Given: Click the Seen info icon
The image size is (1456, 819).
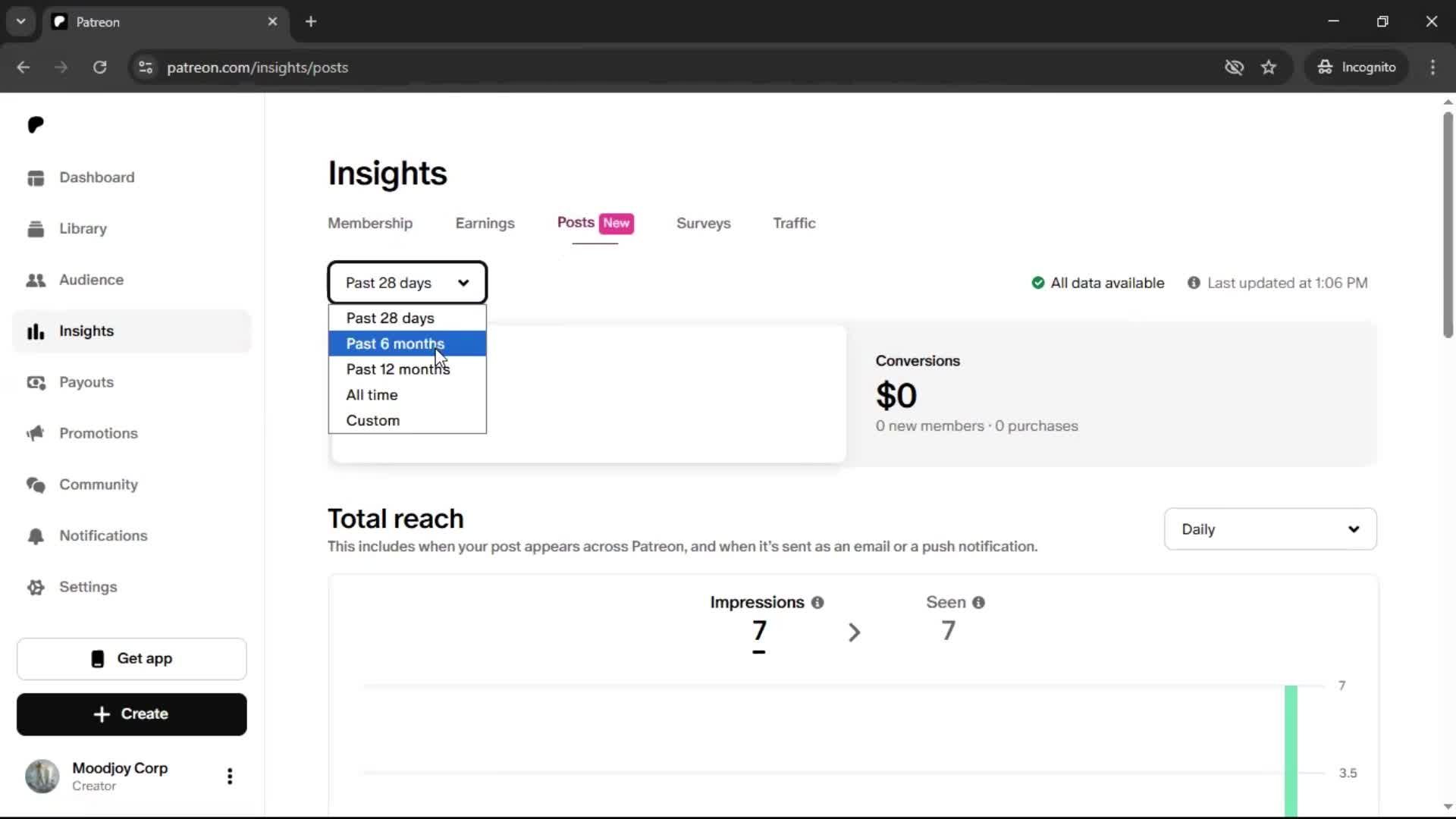Looking at the screenshot, I should coord(979,603).
